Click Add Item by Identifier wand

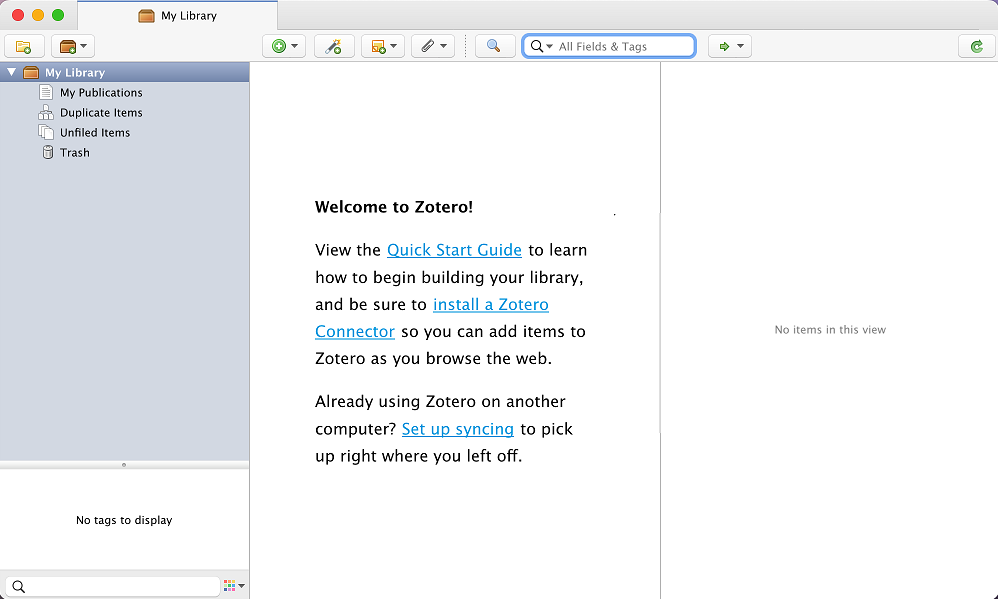334,46
